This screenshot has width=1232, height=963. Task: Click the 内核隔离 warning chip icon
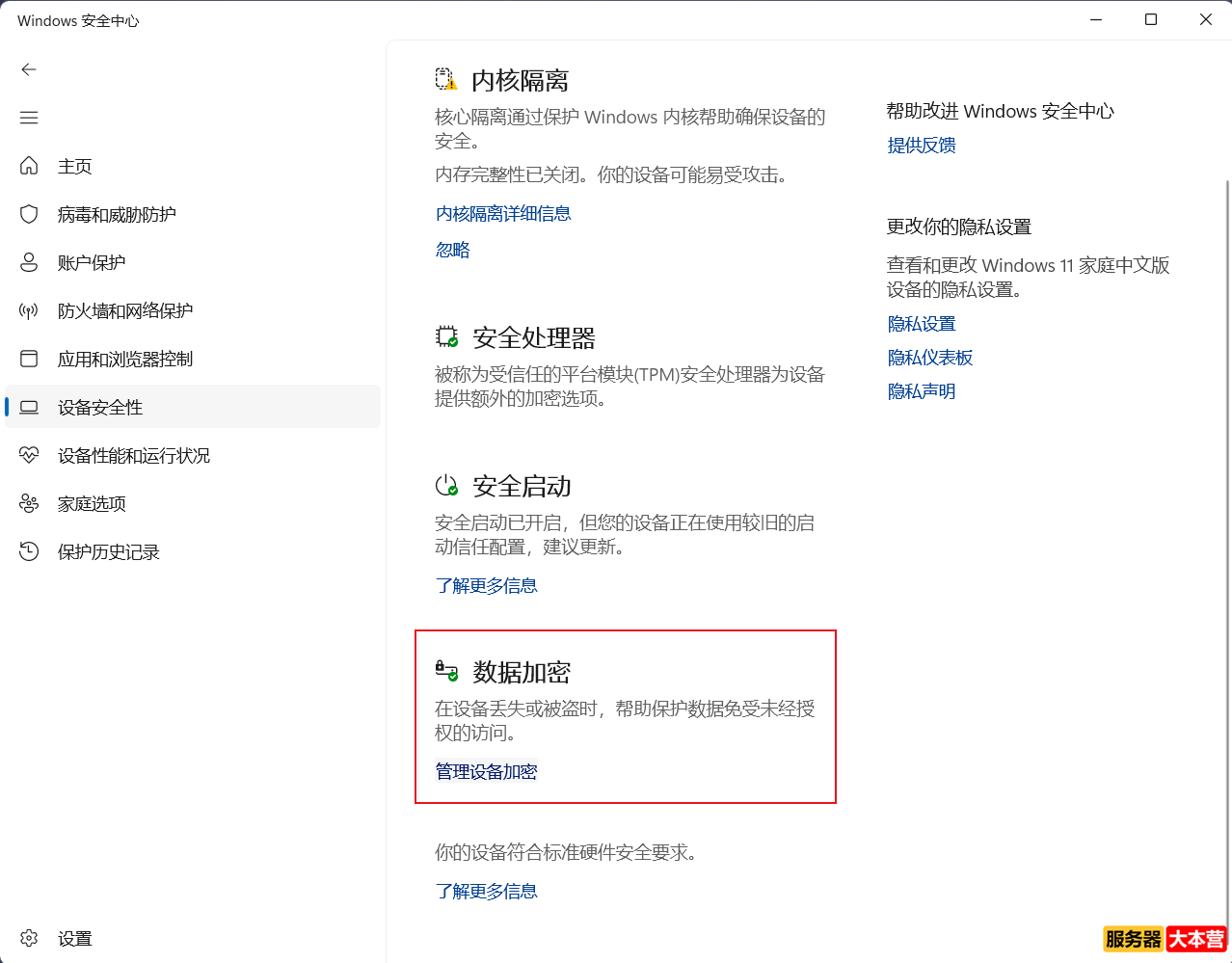click(446, 79)
